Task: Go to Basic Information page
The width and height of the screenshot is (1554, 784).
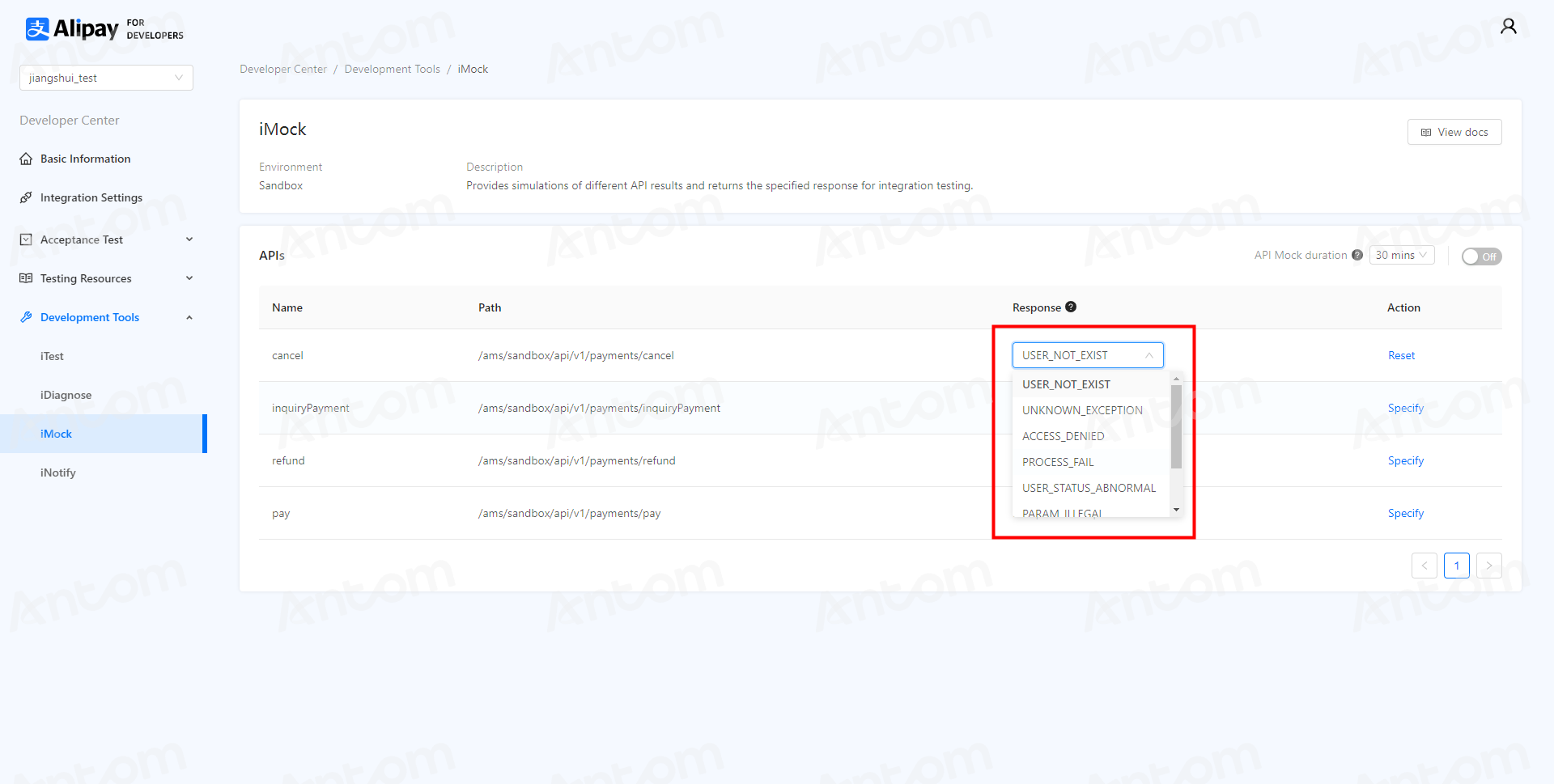Action: 85,159
